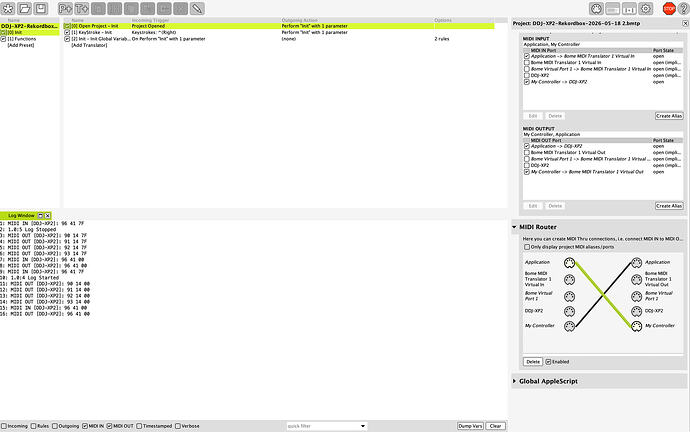Image resolution: width=690 pixels, height=432 pixels.
Task: Click Bome Virtual Port 1 input connector
Action: point(569,296)
